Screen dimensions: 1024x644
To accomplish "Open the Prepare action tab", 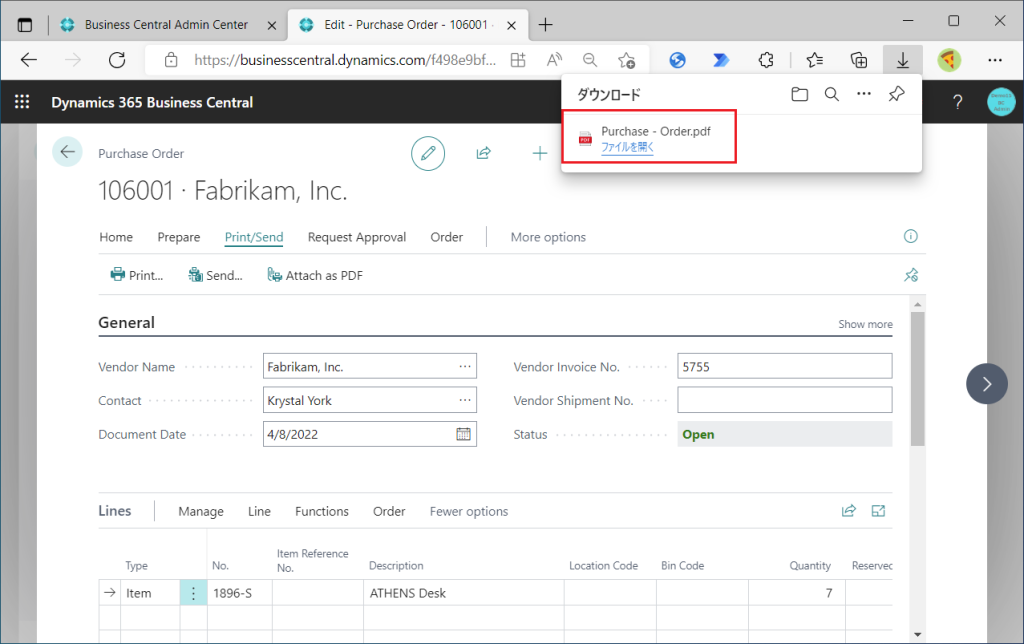I will [178, 237].
